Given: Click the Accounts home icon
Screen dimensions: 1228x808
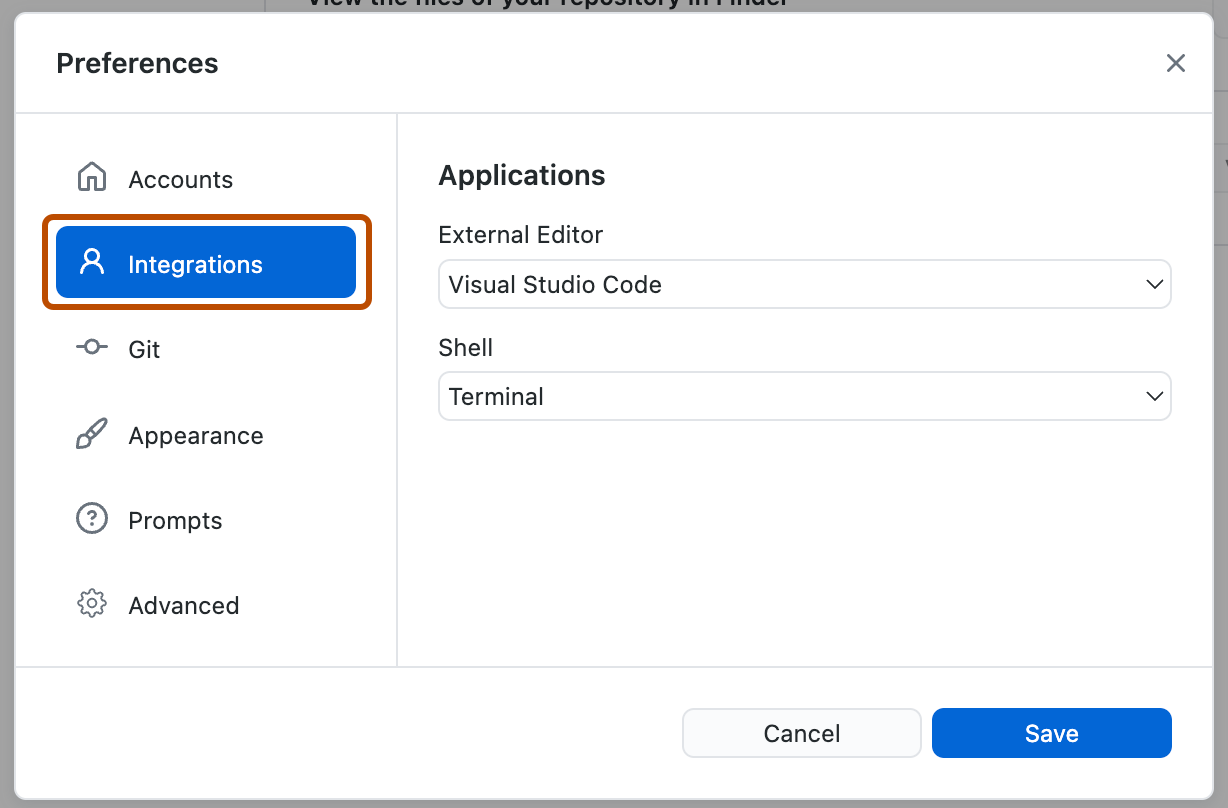Looking at the screenshot, I should [92, 177].
